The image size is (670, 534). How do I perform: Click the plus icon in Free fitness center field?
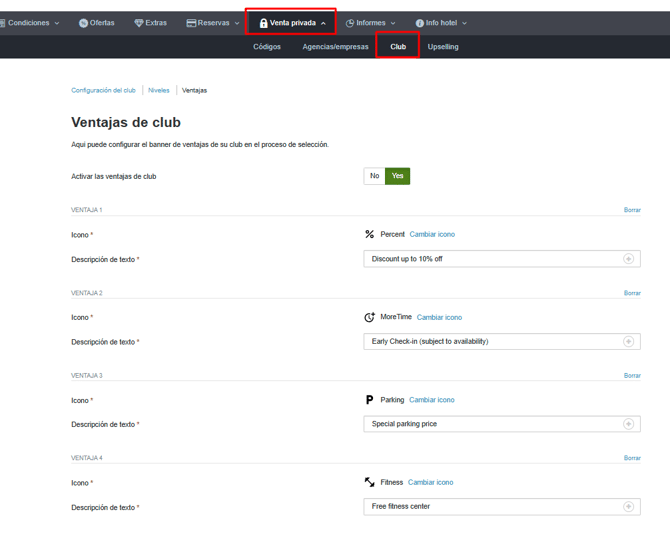tap(628, 507)
